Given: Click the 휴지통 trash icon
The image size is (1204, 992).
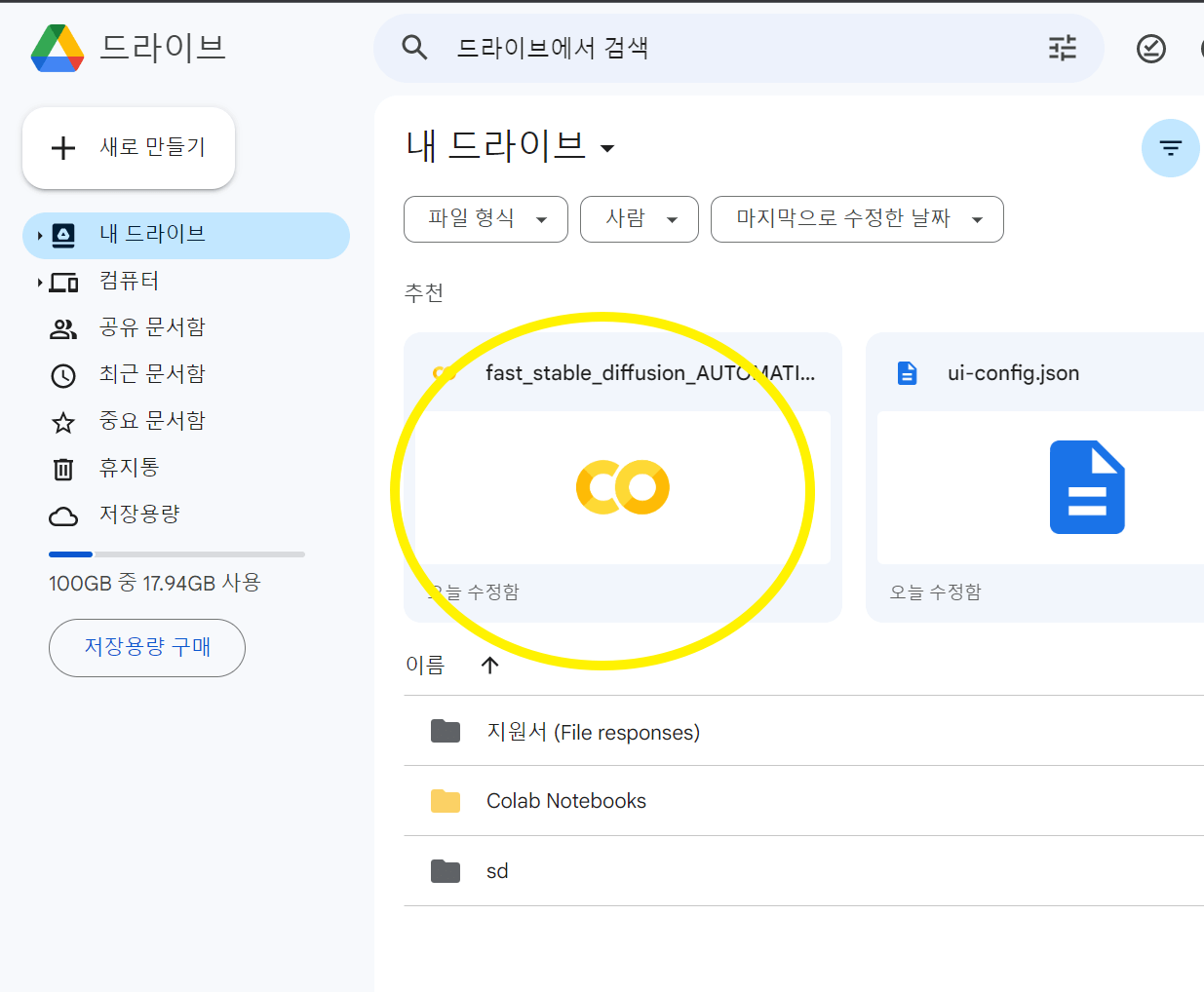Looking at the screenshot, I should 63,469.
